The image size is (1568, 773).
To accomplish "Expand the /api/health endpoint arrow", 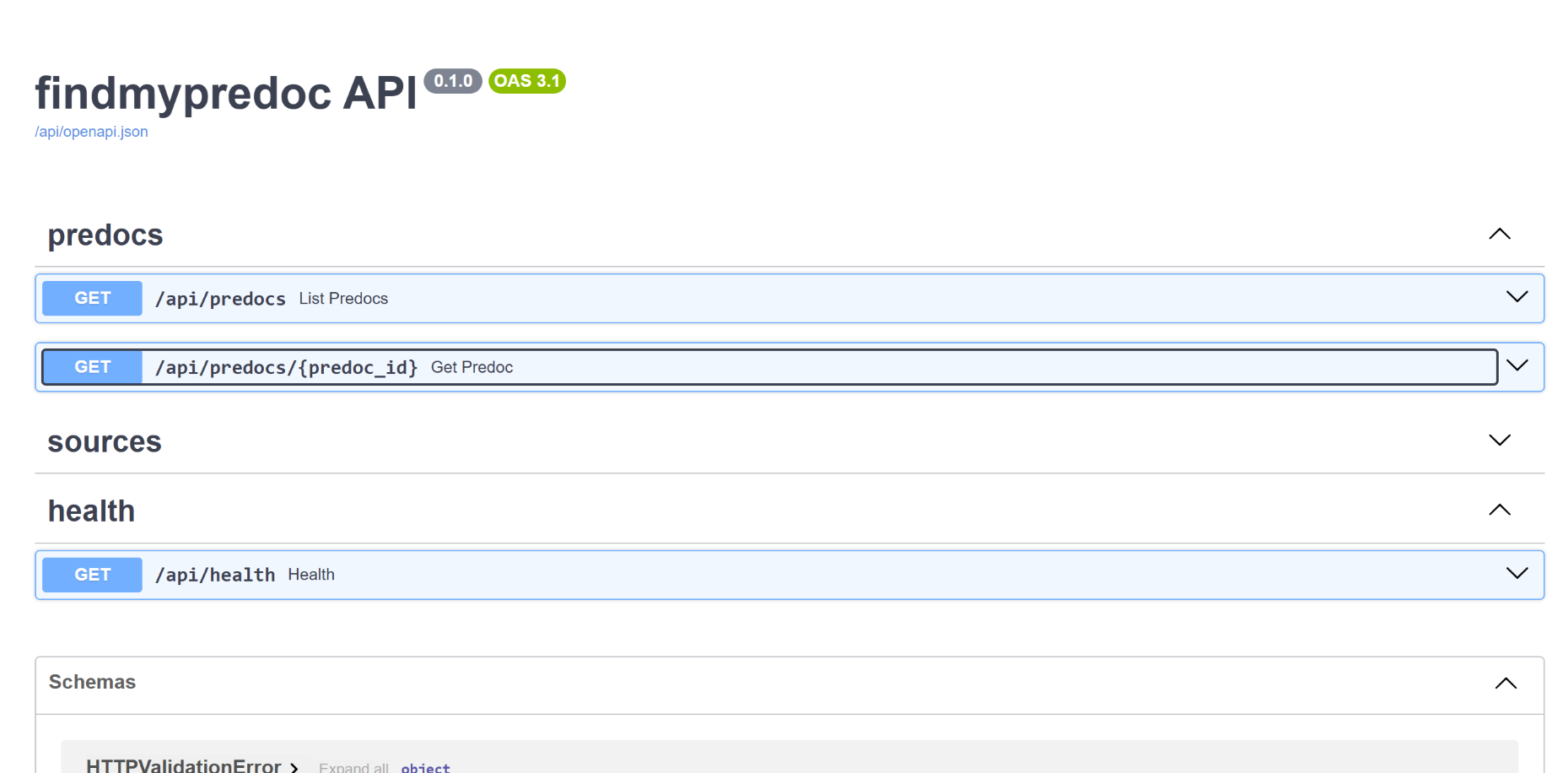I will coord(1517,574).
